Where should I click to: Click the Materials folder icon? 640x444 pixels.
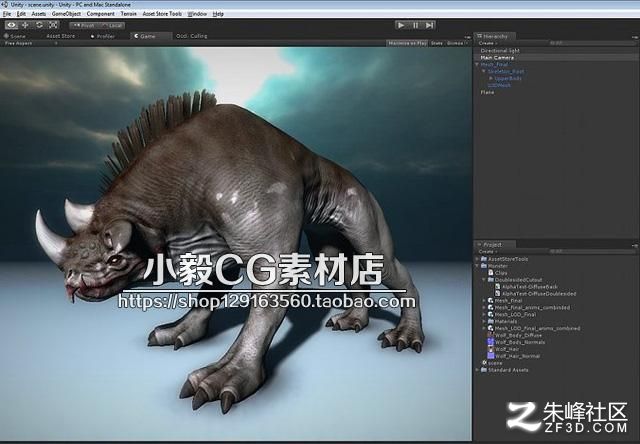pos(491,321)
